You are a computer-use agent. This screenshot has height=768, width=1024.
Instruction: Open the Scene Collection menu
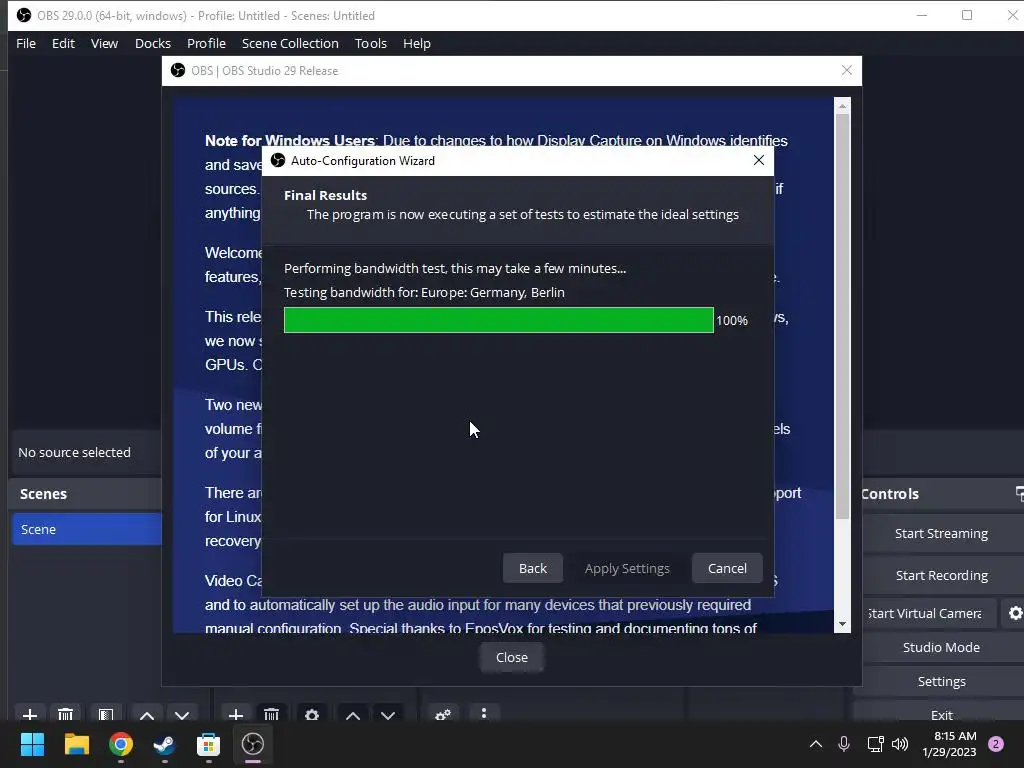click(290, 43)
